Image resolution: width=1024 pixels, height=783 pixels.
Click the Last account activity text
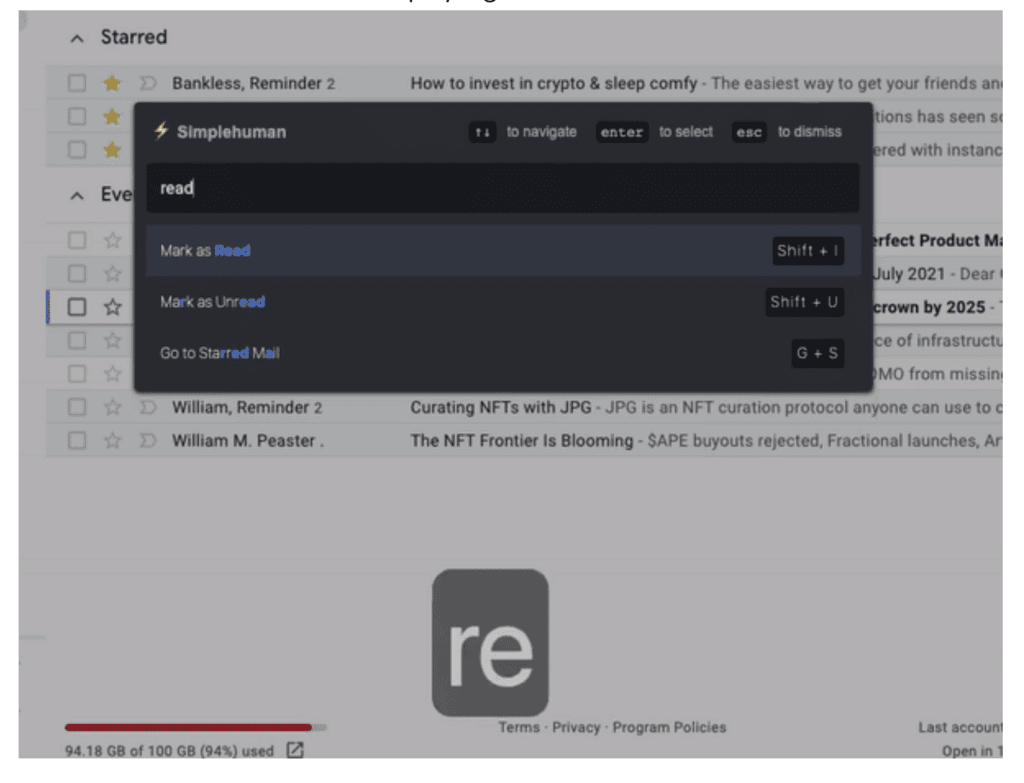click(x=960, y=727)
